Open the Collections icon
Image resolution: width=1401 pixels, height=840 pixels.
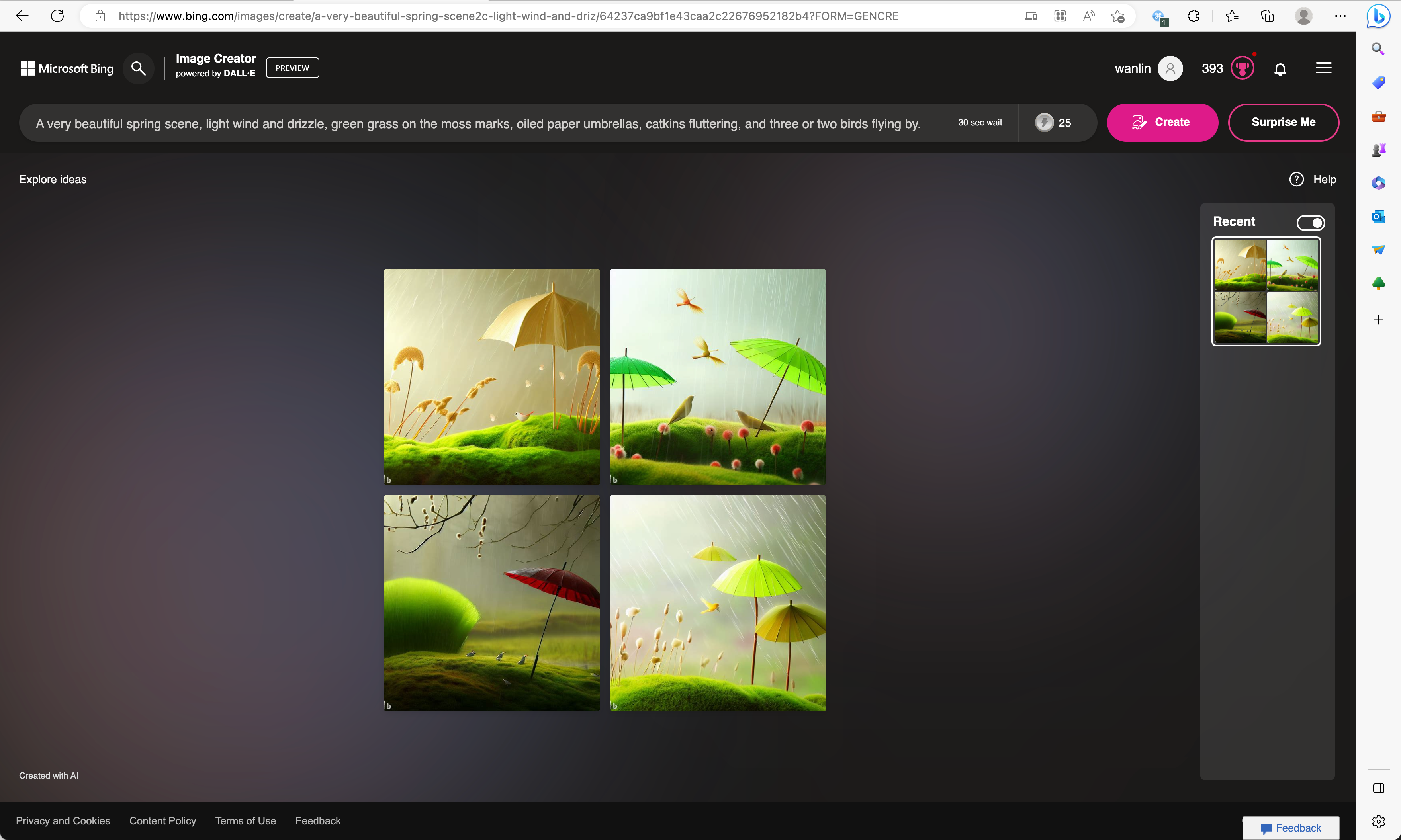(1268, 16)
